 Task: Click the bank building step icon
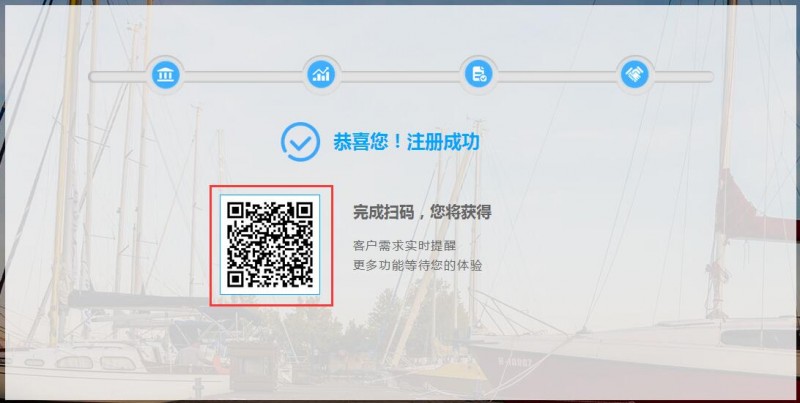click(x=166, y=75)
